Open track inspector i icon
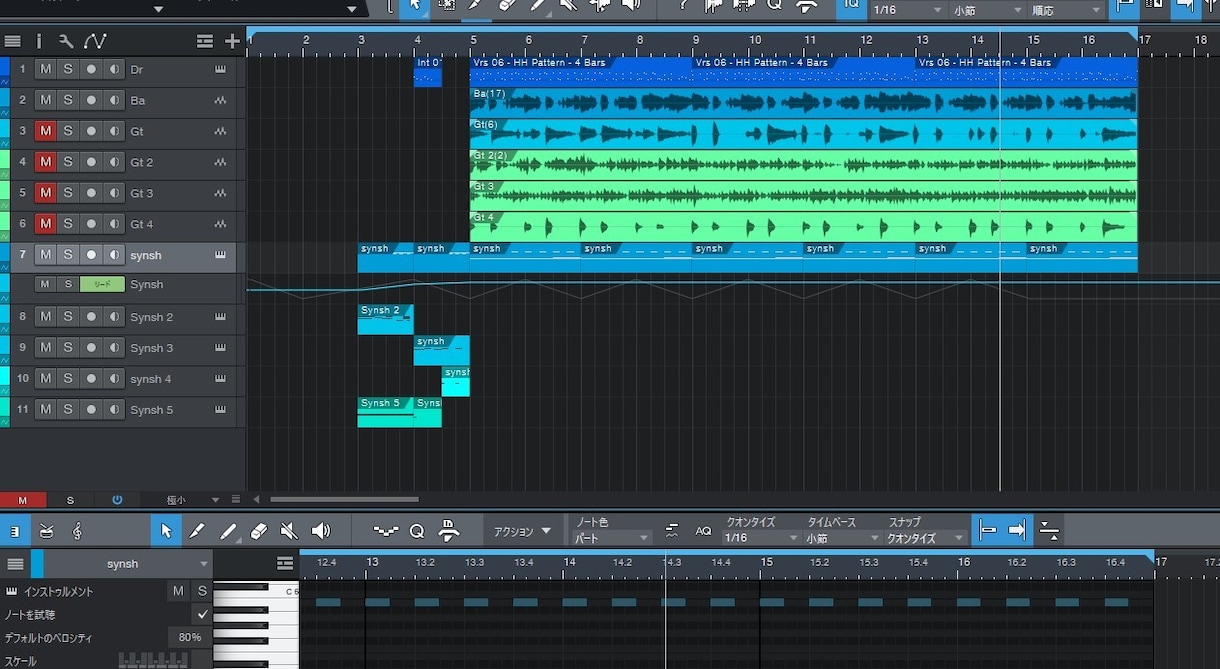This screenshot has width=1220, height=669. (x=39, y=41)
